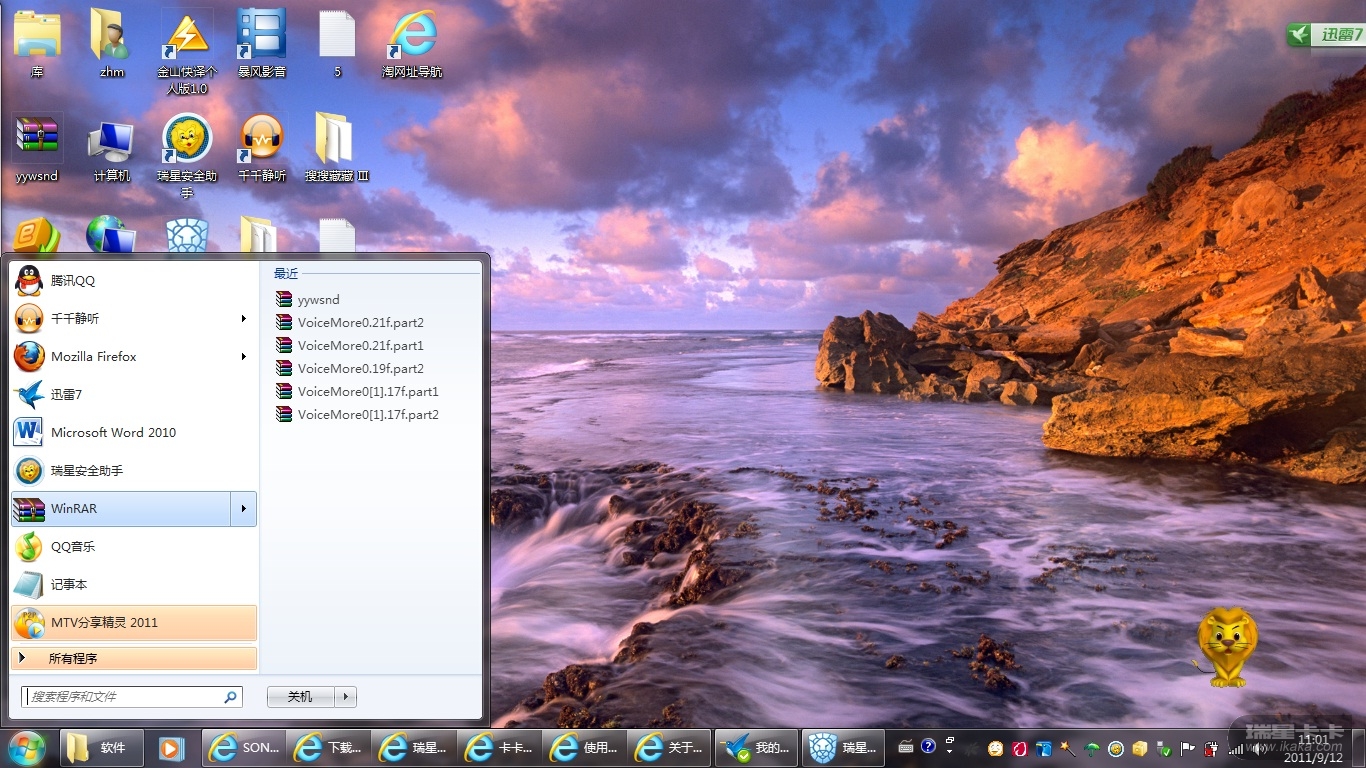
Task: Open recent file VoiceMore0.19f.part2
Action: [360, 369]
